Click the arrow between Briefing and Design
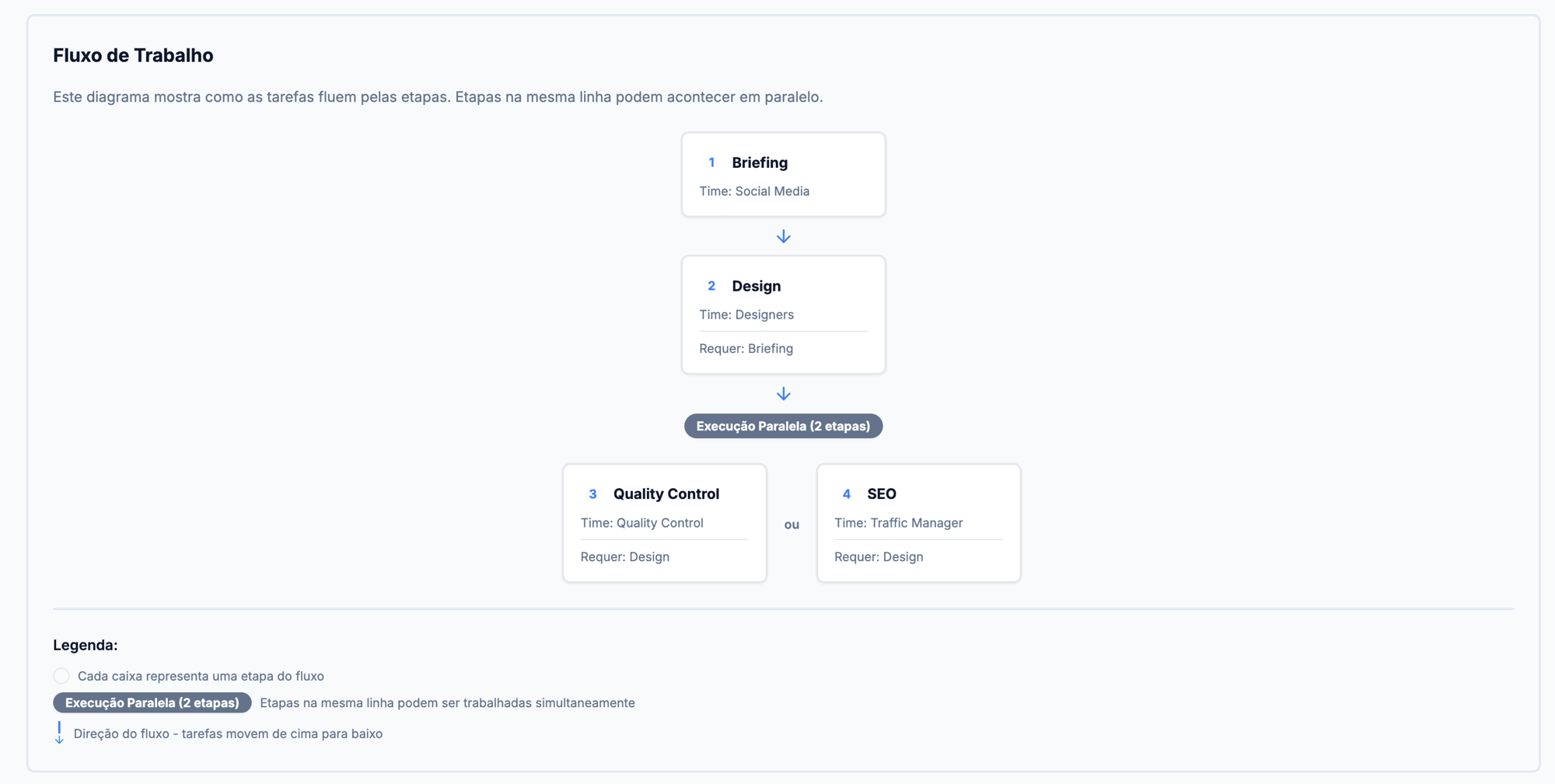This screenshot has height=784, width=1555. point(784,236)
